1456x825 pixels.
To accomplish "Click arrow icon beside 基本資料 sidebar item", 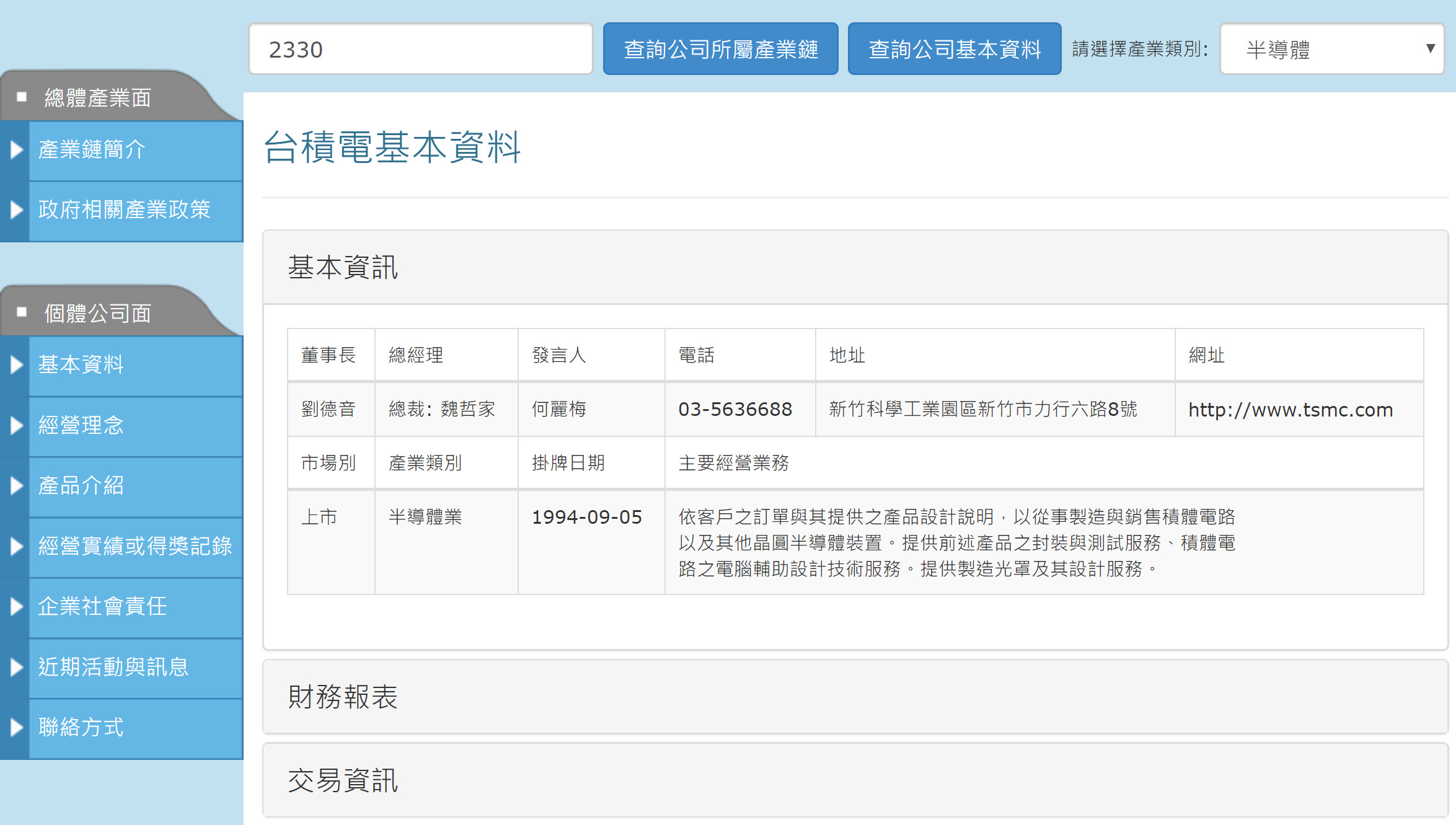I will pyautogui.click(x=16, y=364).
